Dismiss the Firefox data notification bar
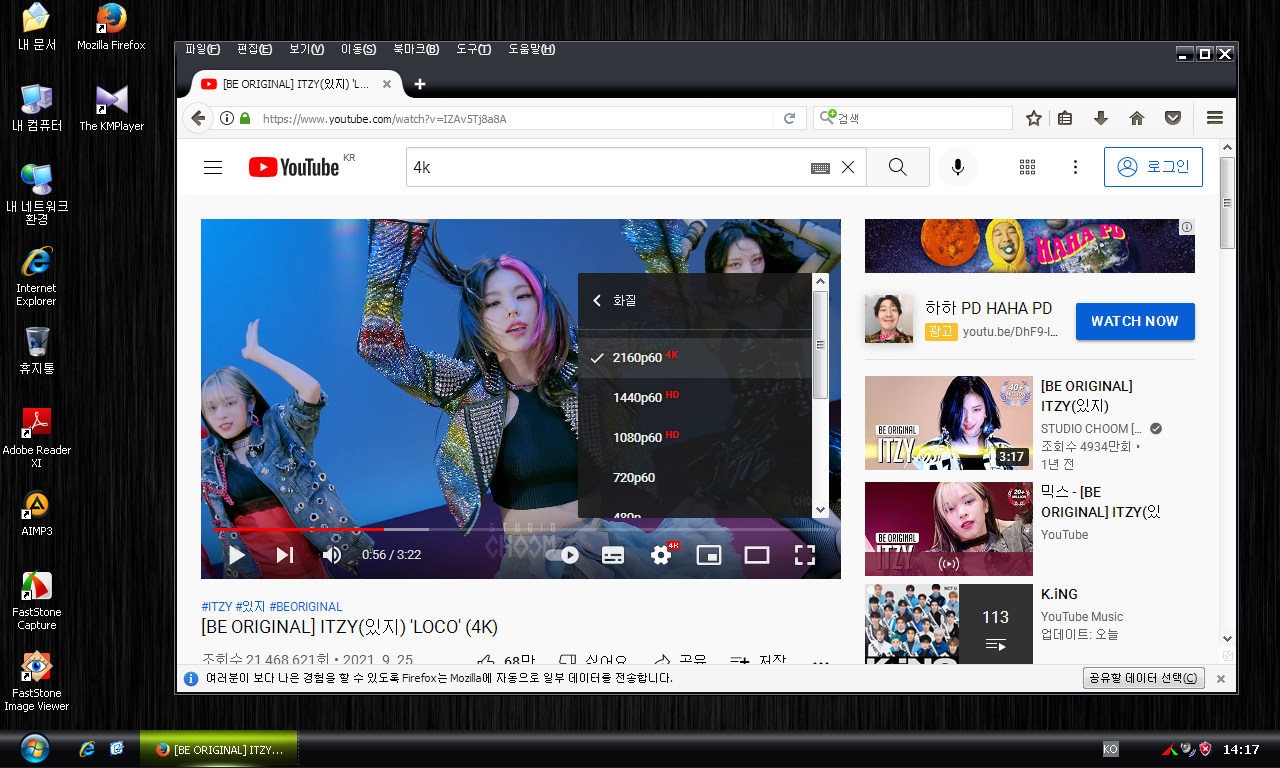This screenshot has height=768, width=1280. pyautogui.click(x=1220, y=678)
